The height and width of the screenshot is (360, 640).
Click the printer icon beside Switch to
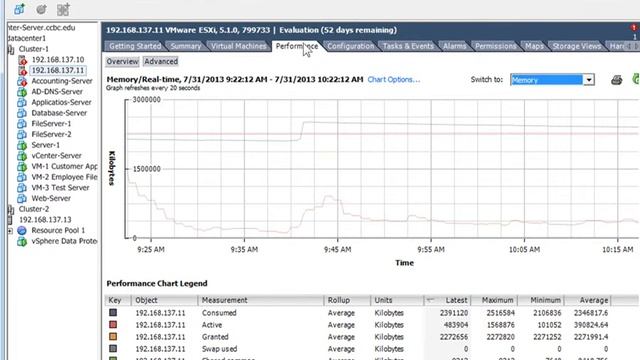[x=616, y=80]
